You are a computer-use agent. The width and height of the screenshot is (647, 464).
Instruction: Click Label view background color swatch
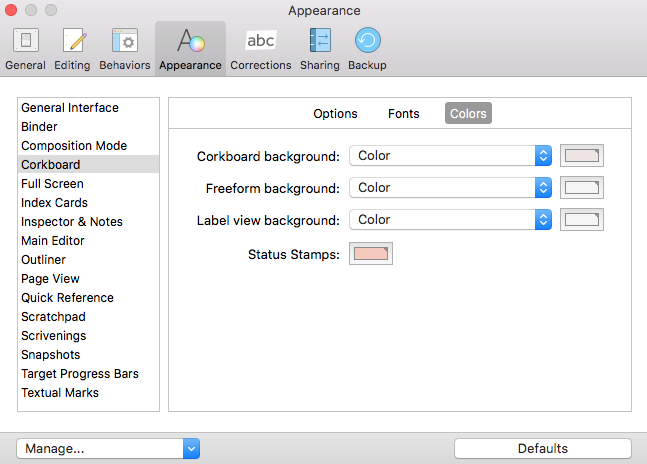(582, 220)
